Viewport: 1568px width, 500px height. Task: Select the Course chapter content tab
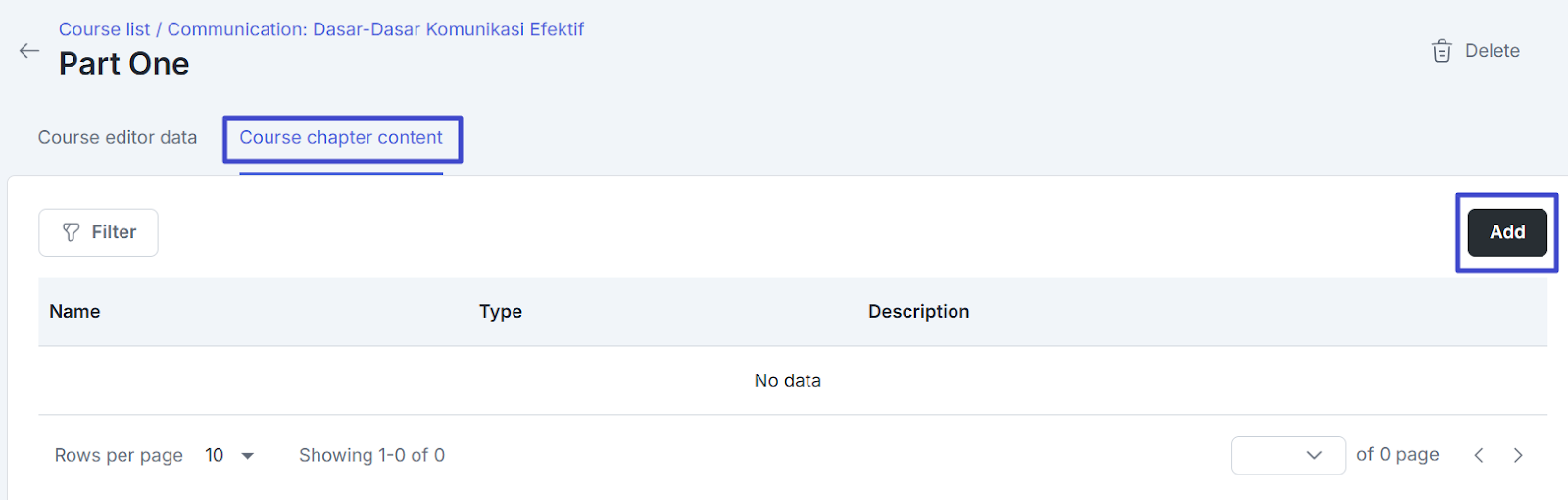[341, 138]
